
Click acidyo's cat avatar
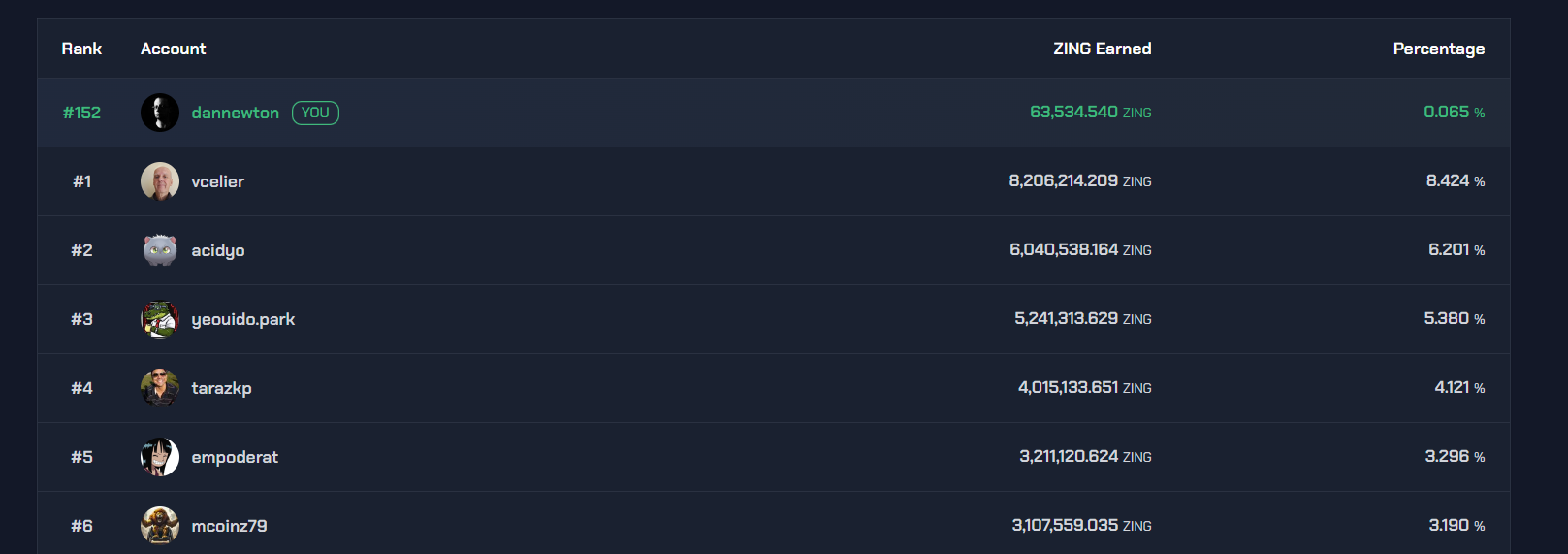160,250
